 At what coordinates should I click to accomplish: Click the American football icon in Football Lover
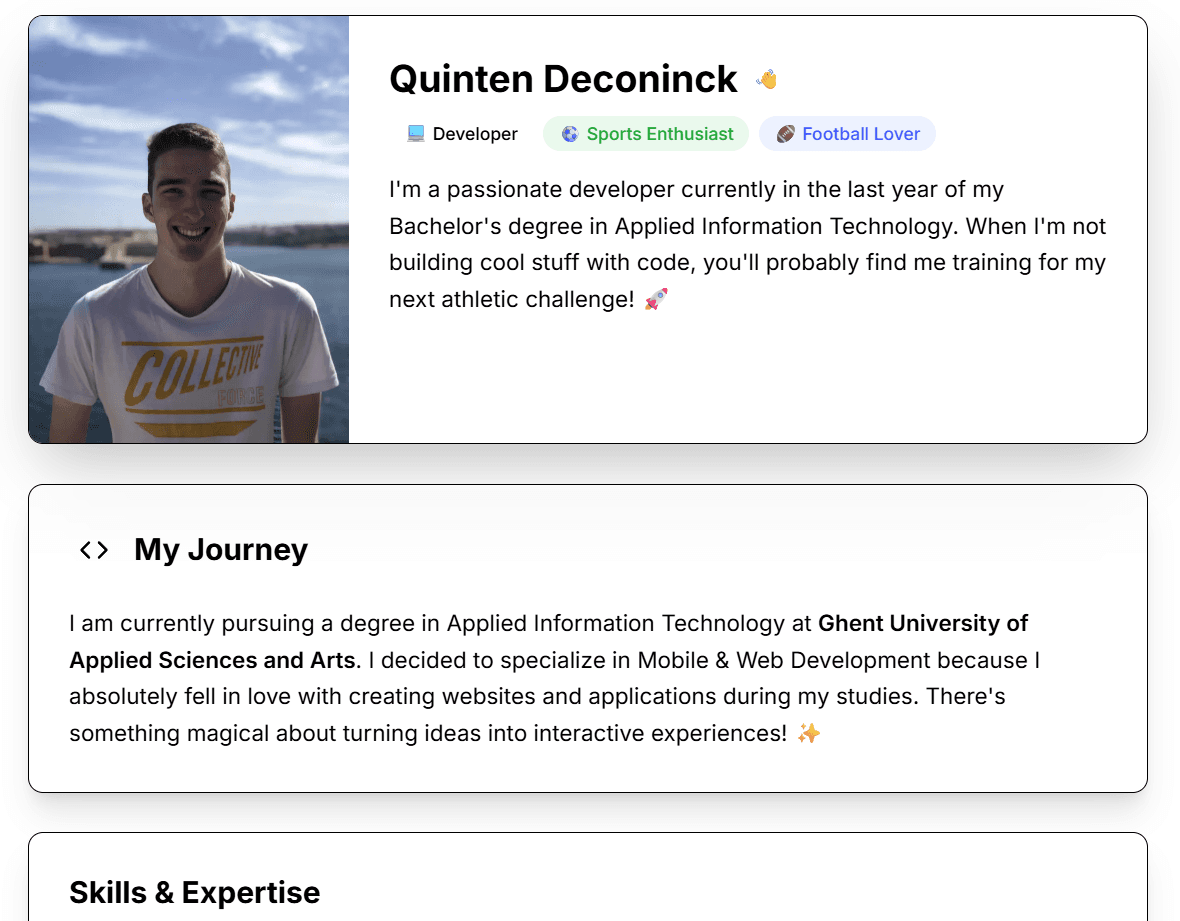coord(785,134)
